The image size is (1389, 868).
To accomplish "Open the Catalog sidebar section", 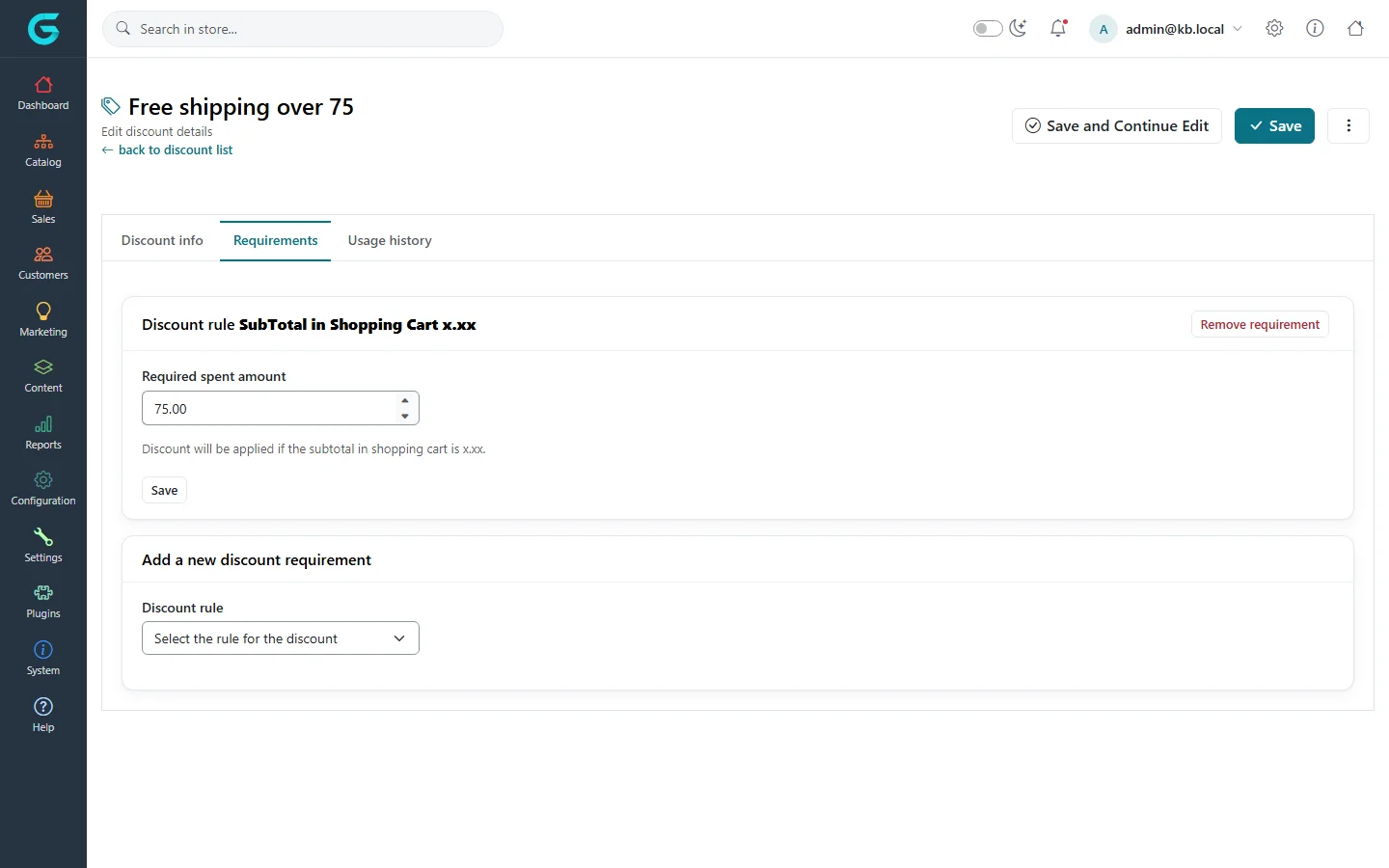I will (x=43, y=150).
